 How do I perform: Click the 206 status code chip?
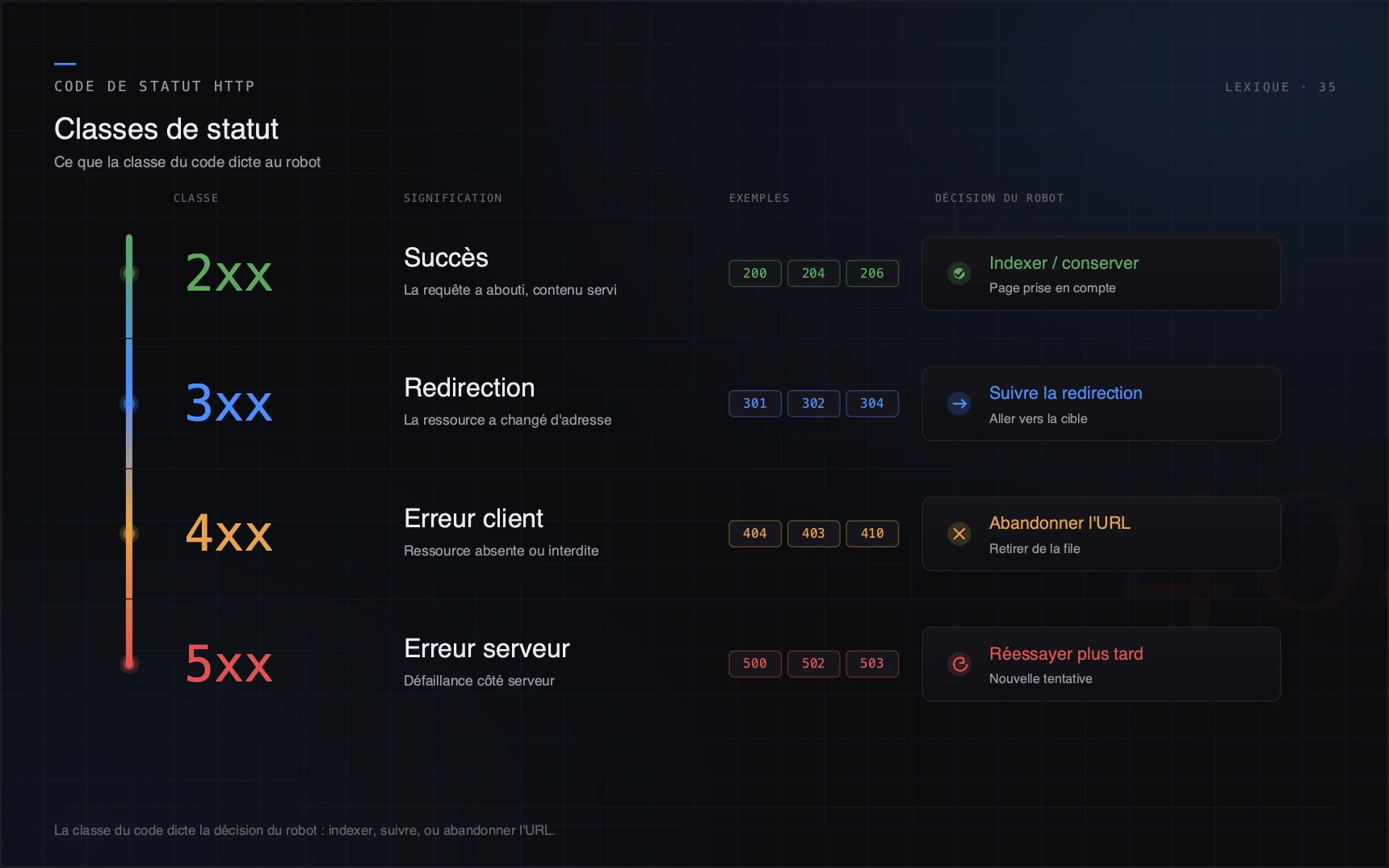(872, 274)
